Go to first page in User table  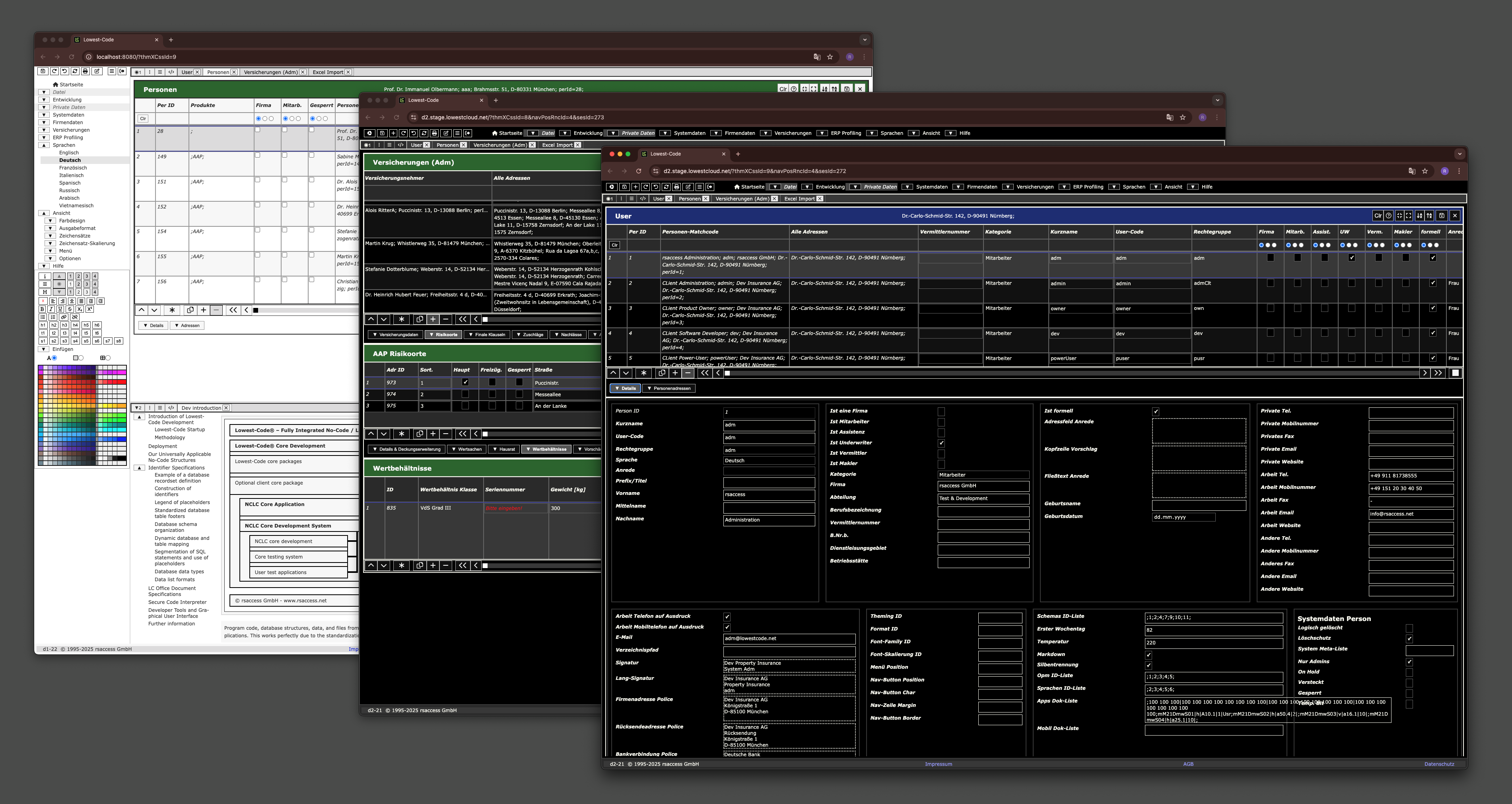click(x=705, y=373)
